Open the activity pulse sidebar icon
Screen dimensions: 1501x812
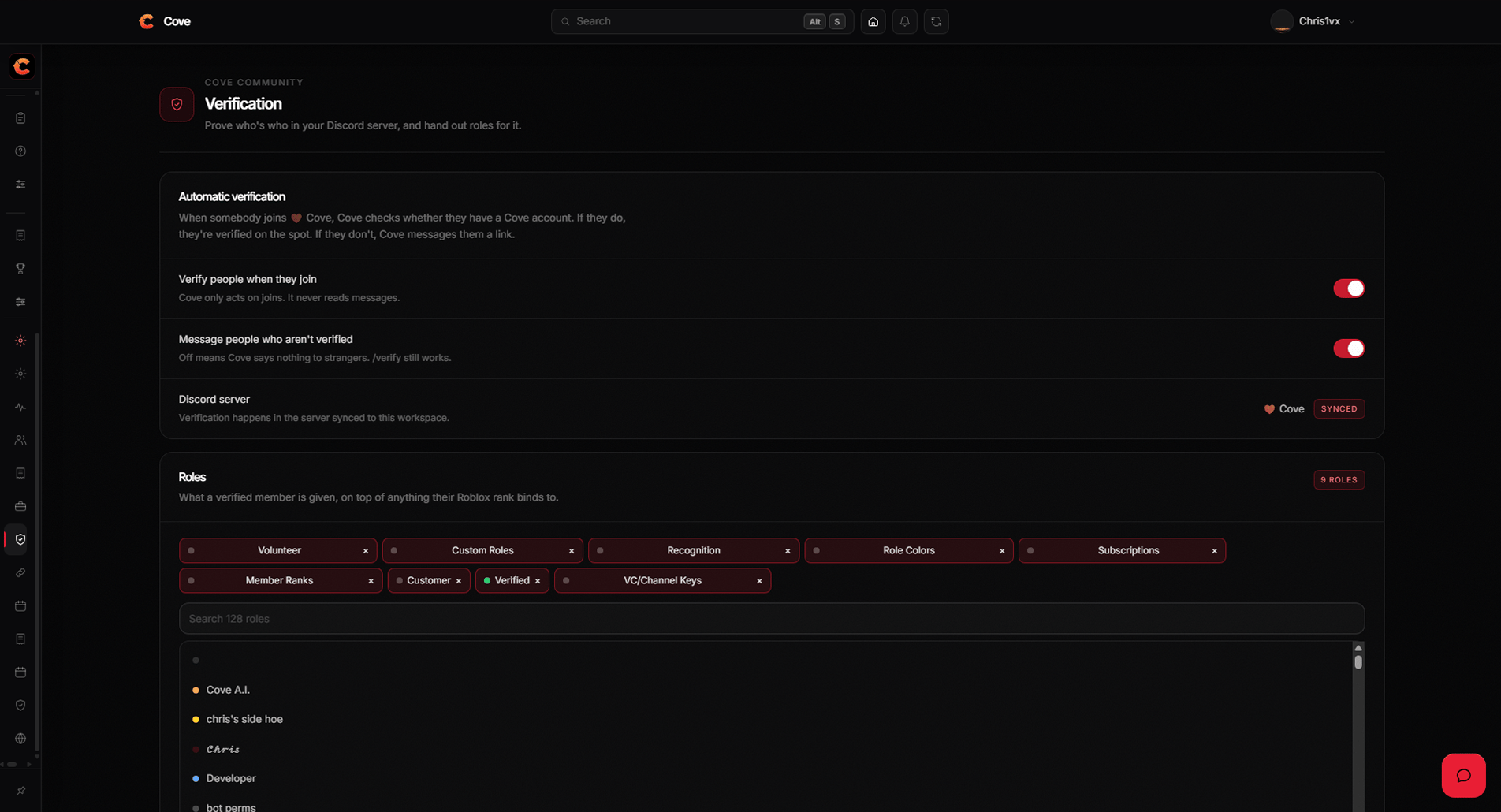(20, 408)
